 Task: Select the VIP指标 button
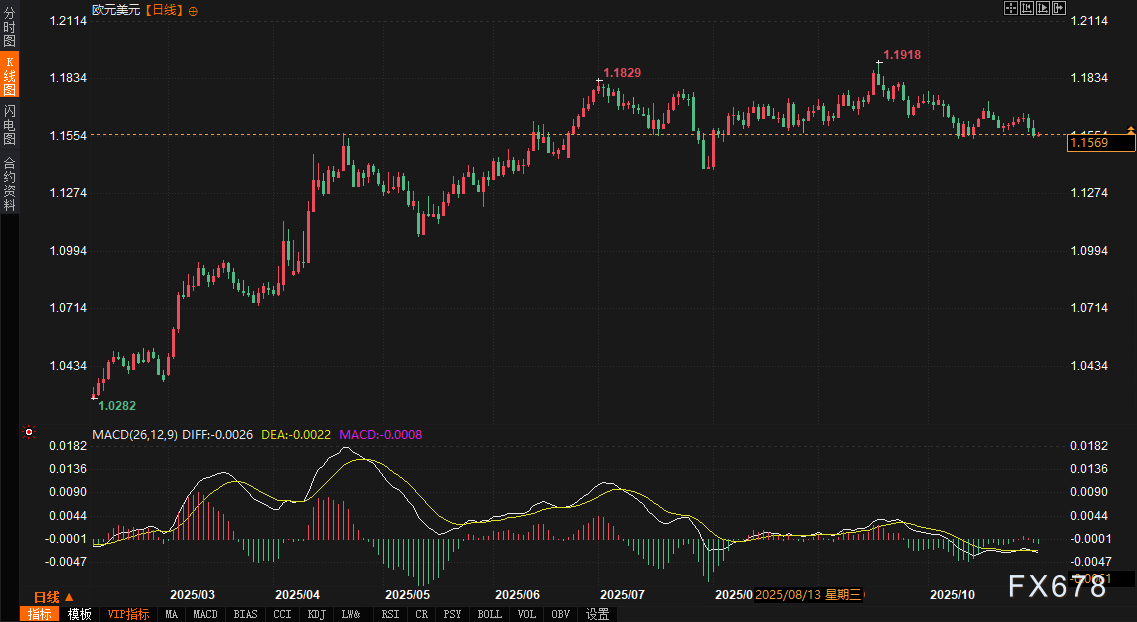coord(128,614)
